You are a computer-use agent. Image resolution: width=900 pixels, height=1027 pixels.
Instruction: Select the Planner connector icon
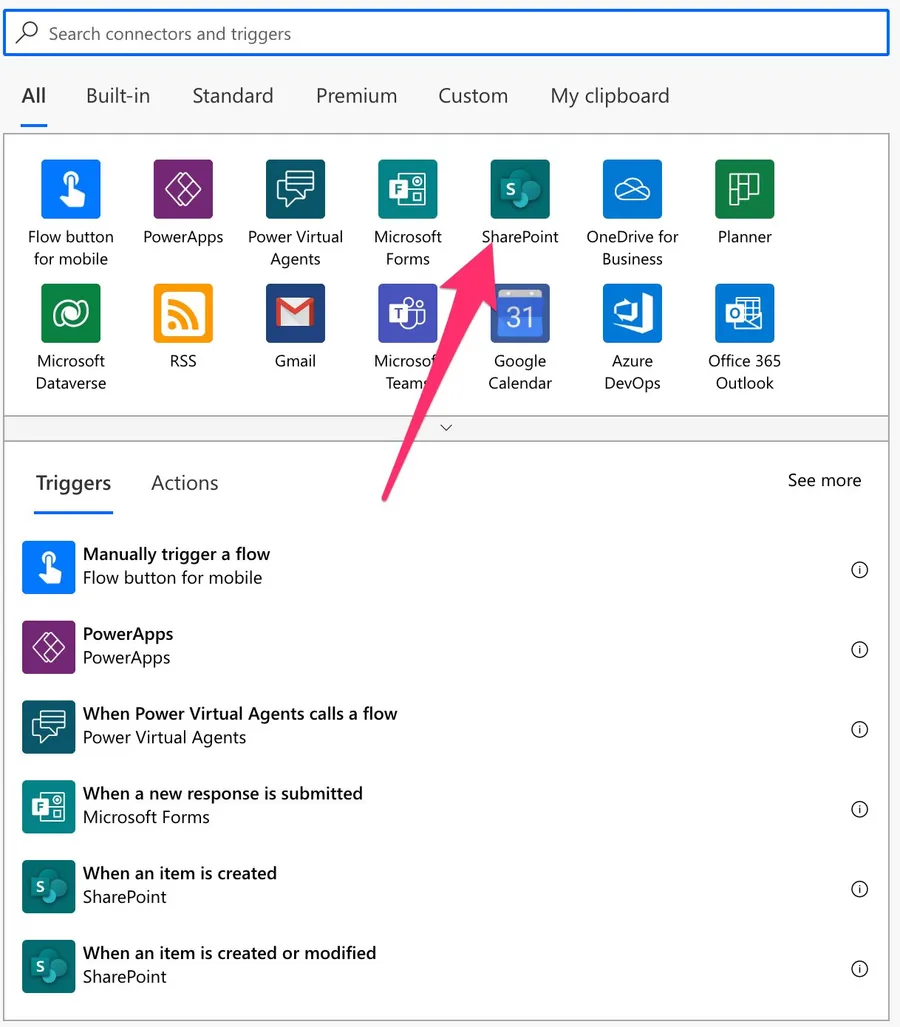point(744,189)
